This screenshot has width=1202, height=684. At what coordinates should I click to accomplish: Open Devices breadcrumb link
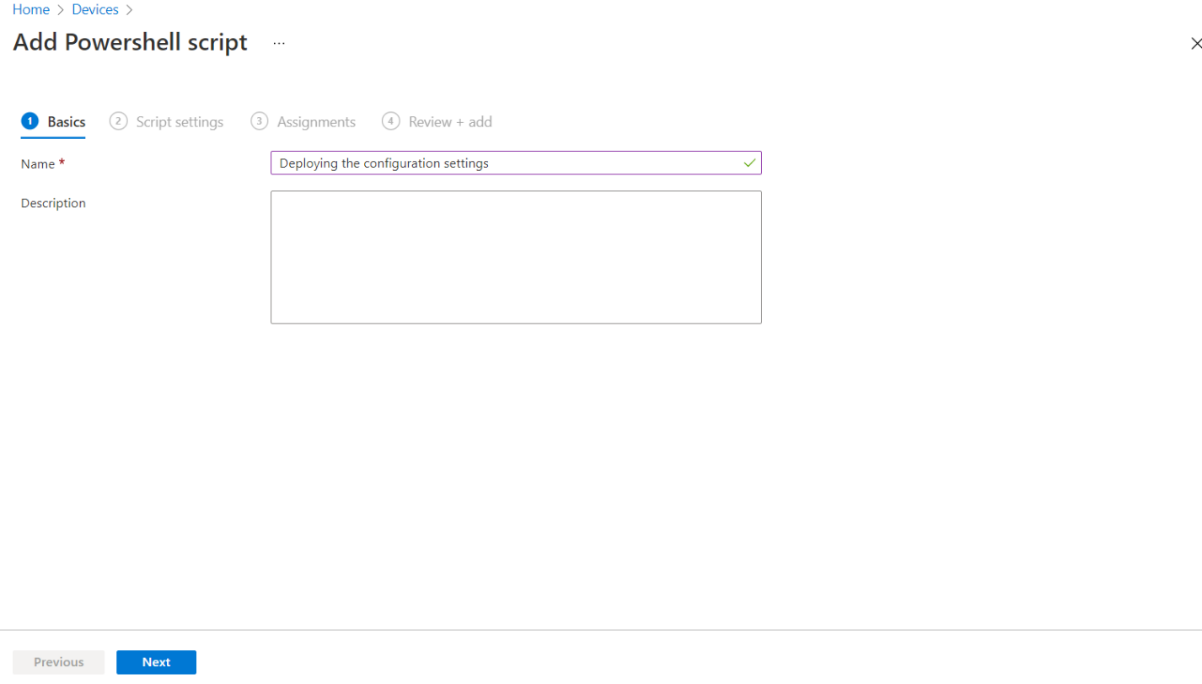pyautogui.click(x=95, y=9)
